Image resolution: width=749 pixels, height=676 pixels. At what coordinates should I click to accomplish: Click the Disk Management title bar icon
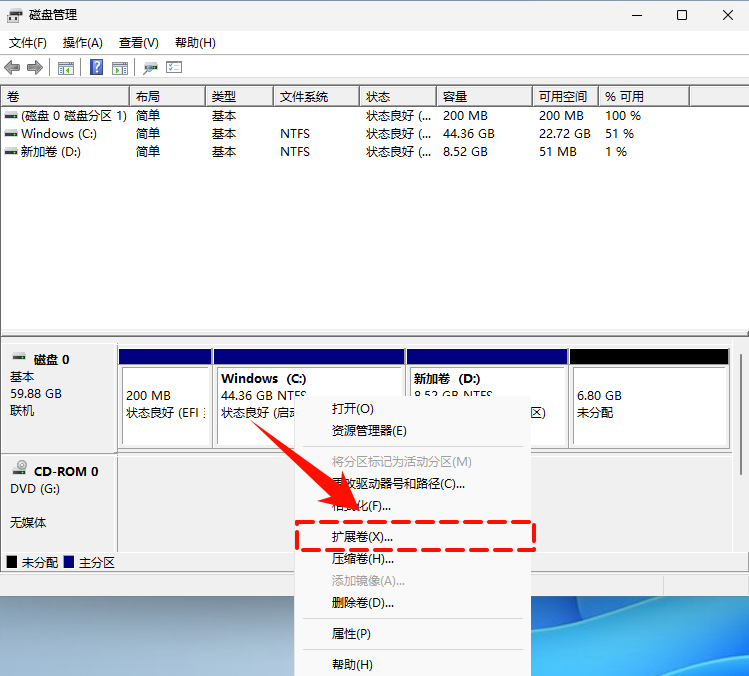15,15
